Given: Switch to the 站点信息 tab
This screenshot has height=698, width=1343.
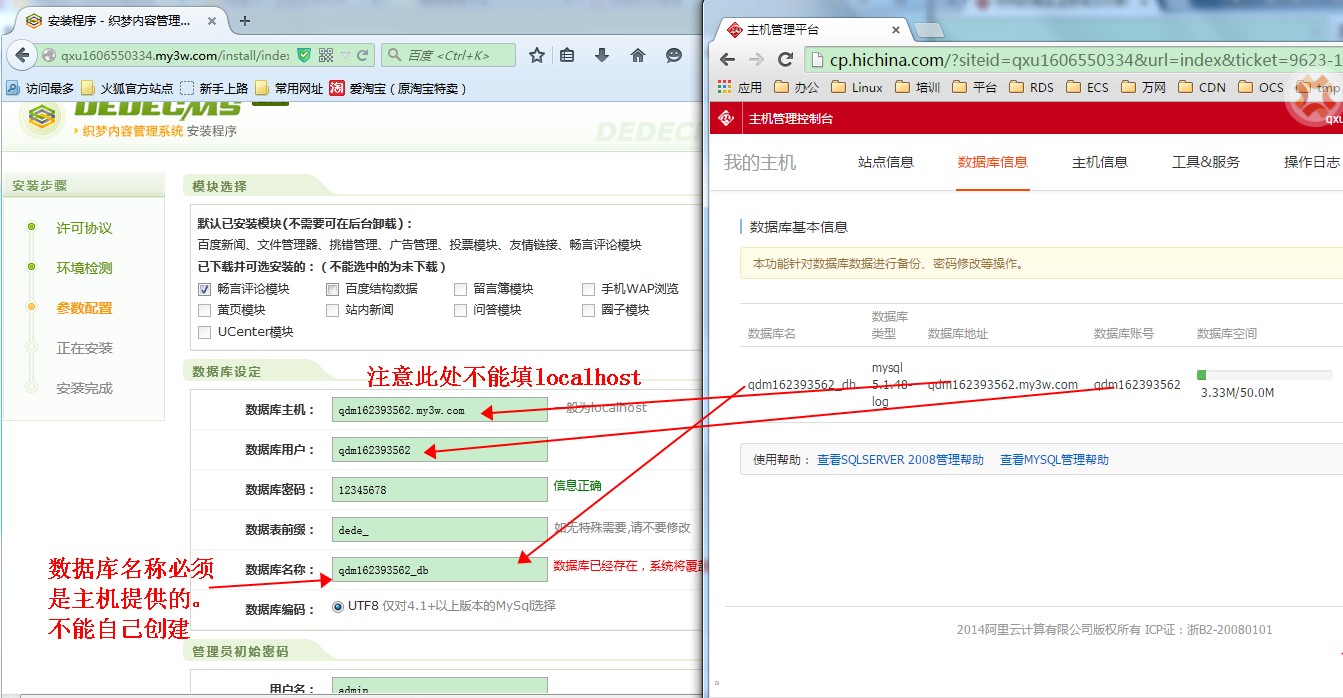Looking at the screenshot, I should tap(885, 162).
